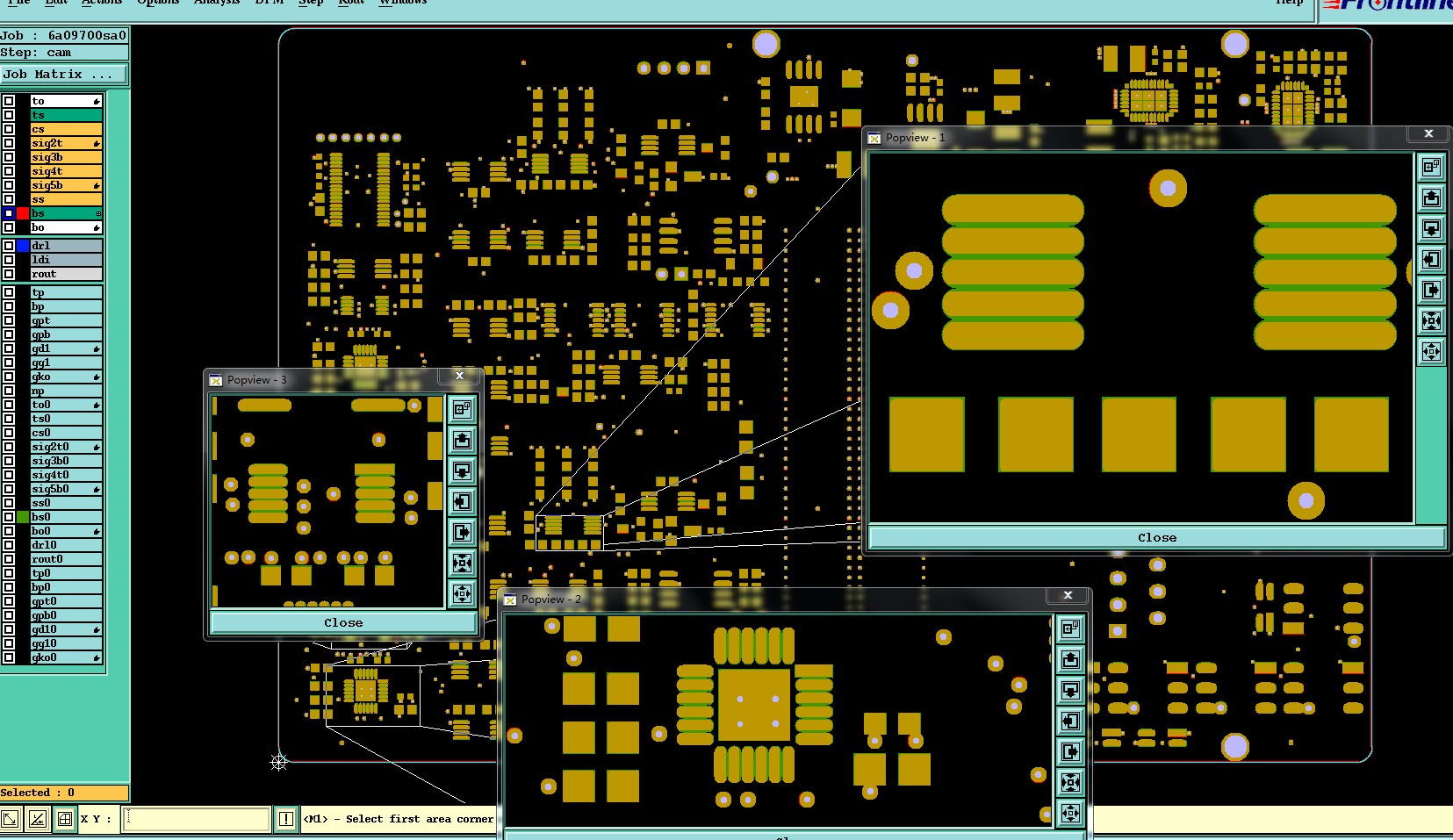Enable checkbox for layer 'rout'
The width and height of the screenshot is (1453, 840).
click(x=9, y=274)
